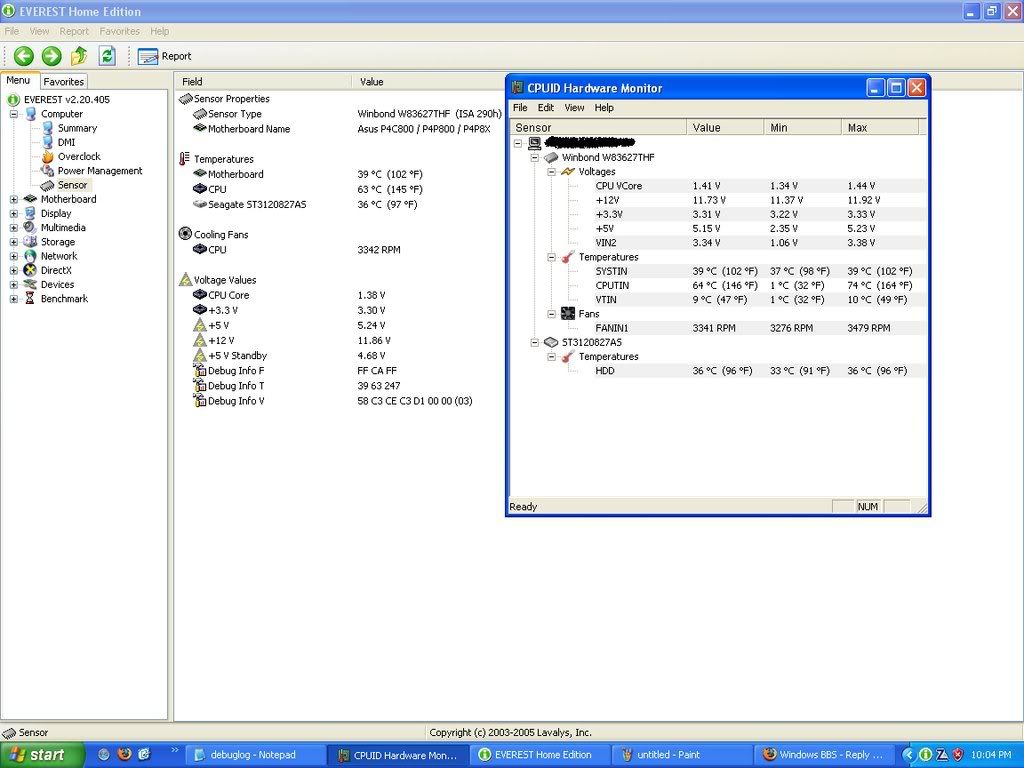Switch to the Favorites tab
This screenshot has height=768, width=1024.
click(63, 82)
